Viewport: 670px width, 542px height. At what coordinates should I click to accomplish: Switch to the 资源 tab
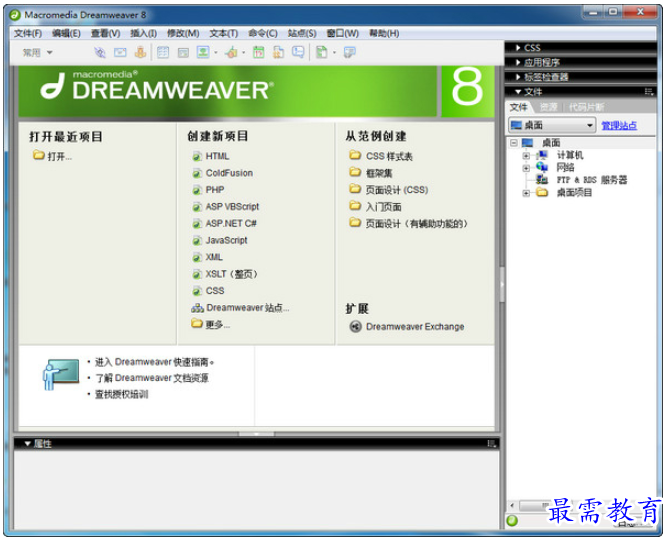click(x=548, y=107)
